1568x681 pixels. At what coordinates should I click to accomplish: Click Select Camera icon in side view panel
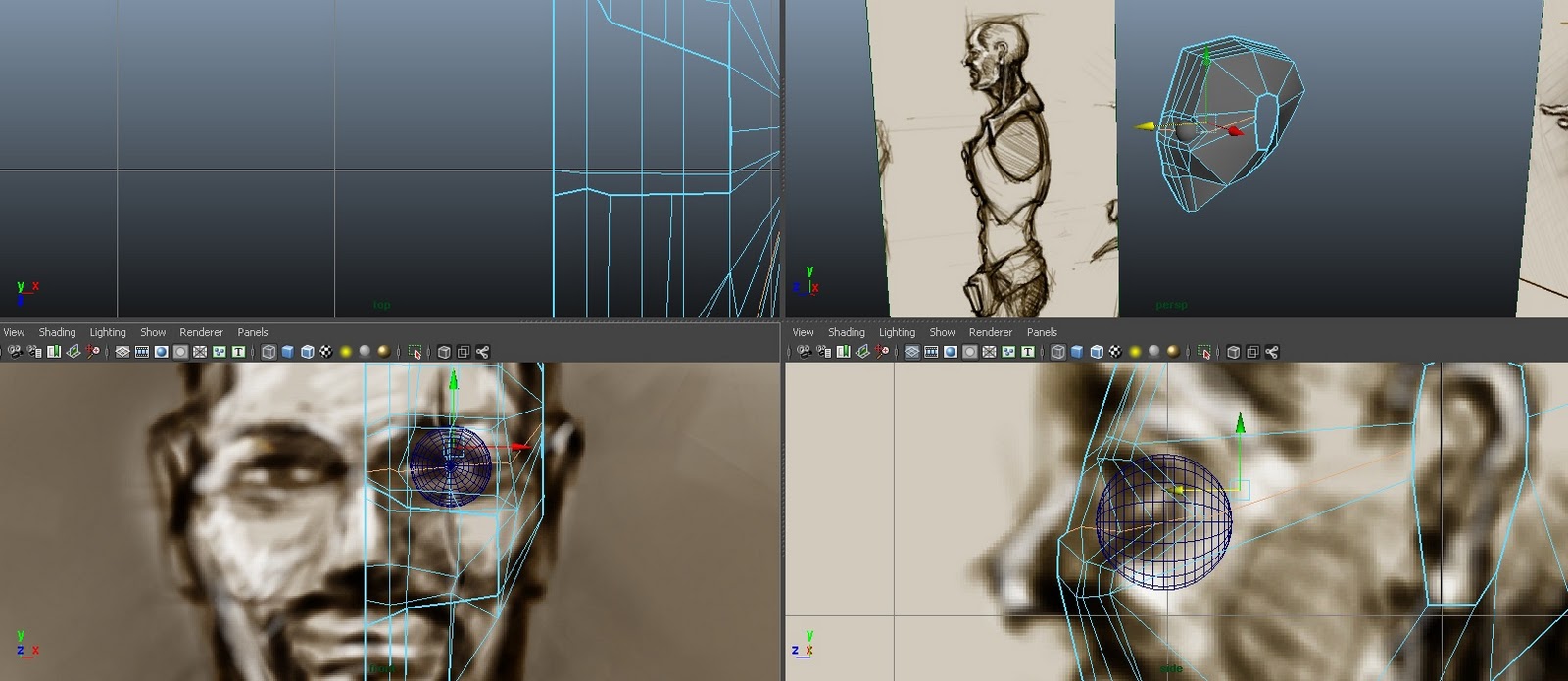pos(804,352)
